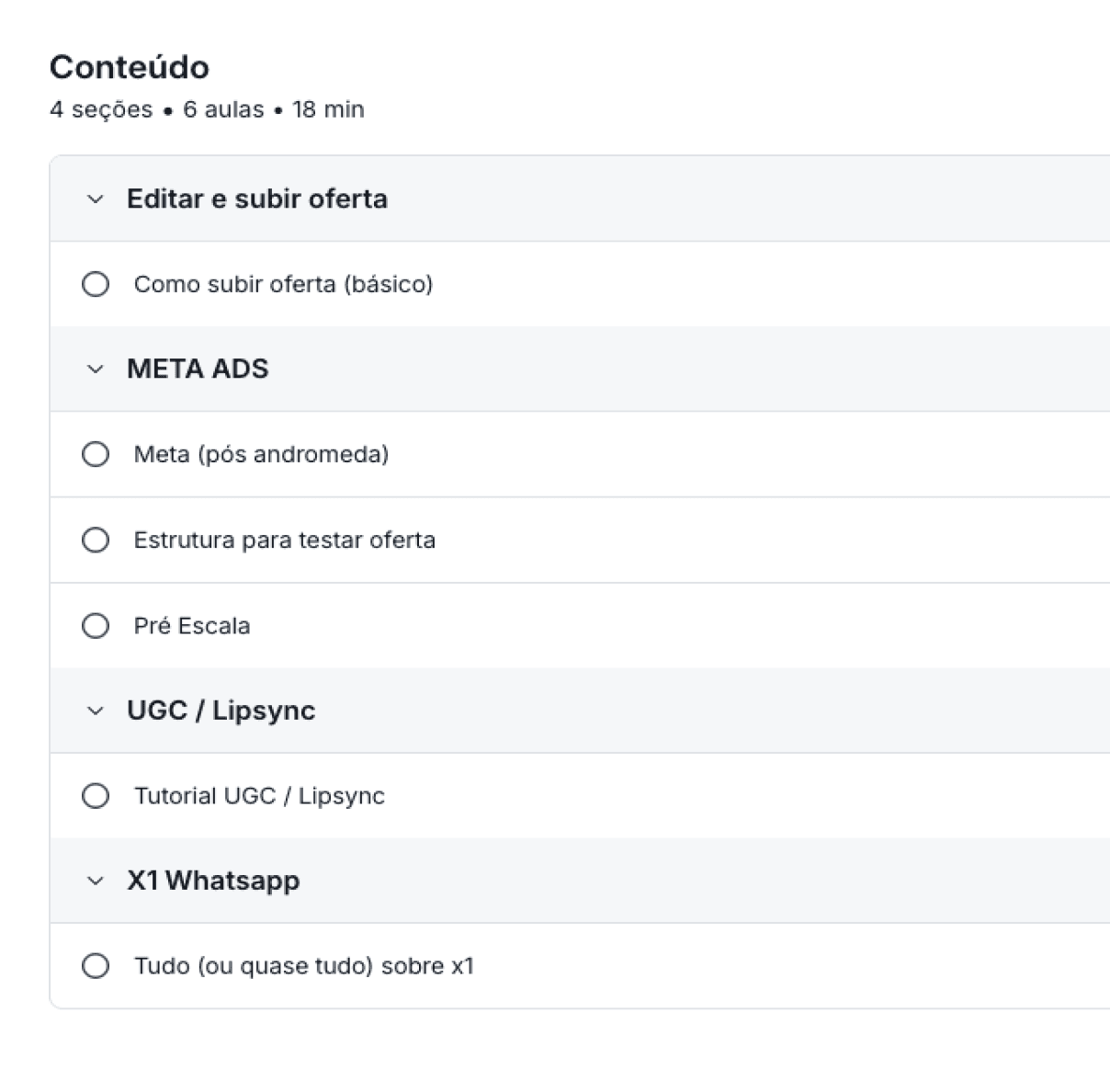Mark the Como subir oferta completion circle
The height and width of the screenshot is (1092, 1110).
pos(96,284)
